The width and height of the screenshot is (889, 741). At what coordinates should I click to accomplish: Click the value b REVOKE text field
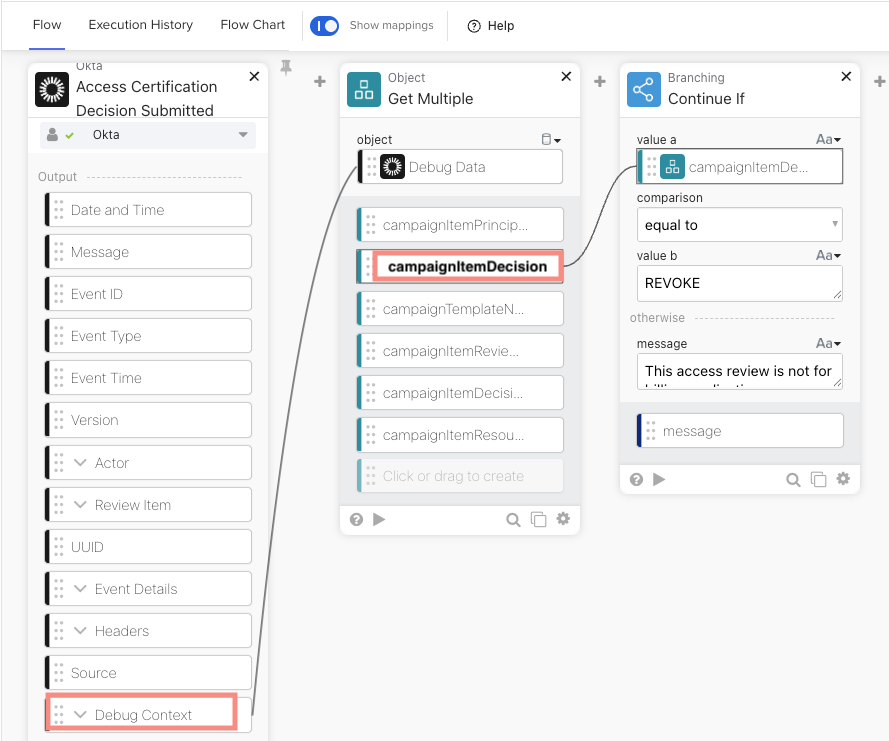(739, 283)
